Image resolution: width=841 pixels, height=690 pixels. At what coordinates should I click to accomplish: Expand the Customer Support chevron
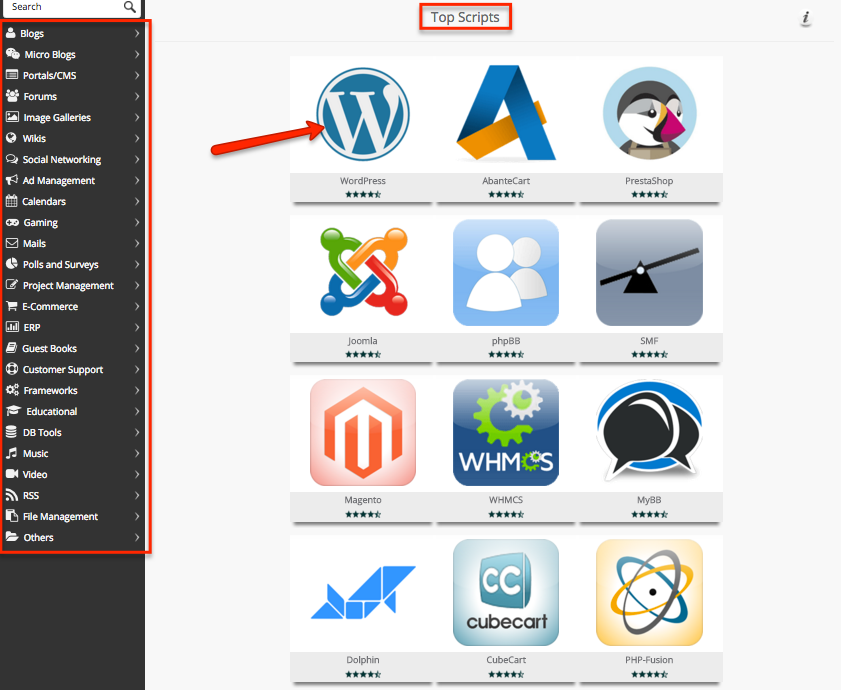pos(137,369)
